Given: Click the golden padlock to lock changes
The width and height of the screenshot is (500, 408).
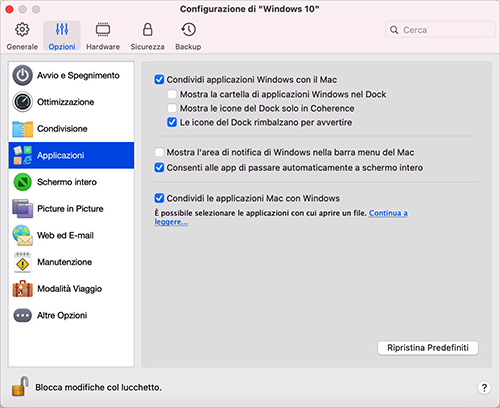Looking at the screenshot, I should pos(20,387).
